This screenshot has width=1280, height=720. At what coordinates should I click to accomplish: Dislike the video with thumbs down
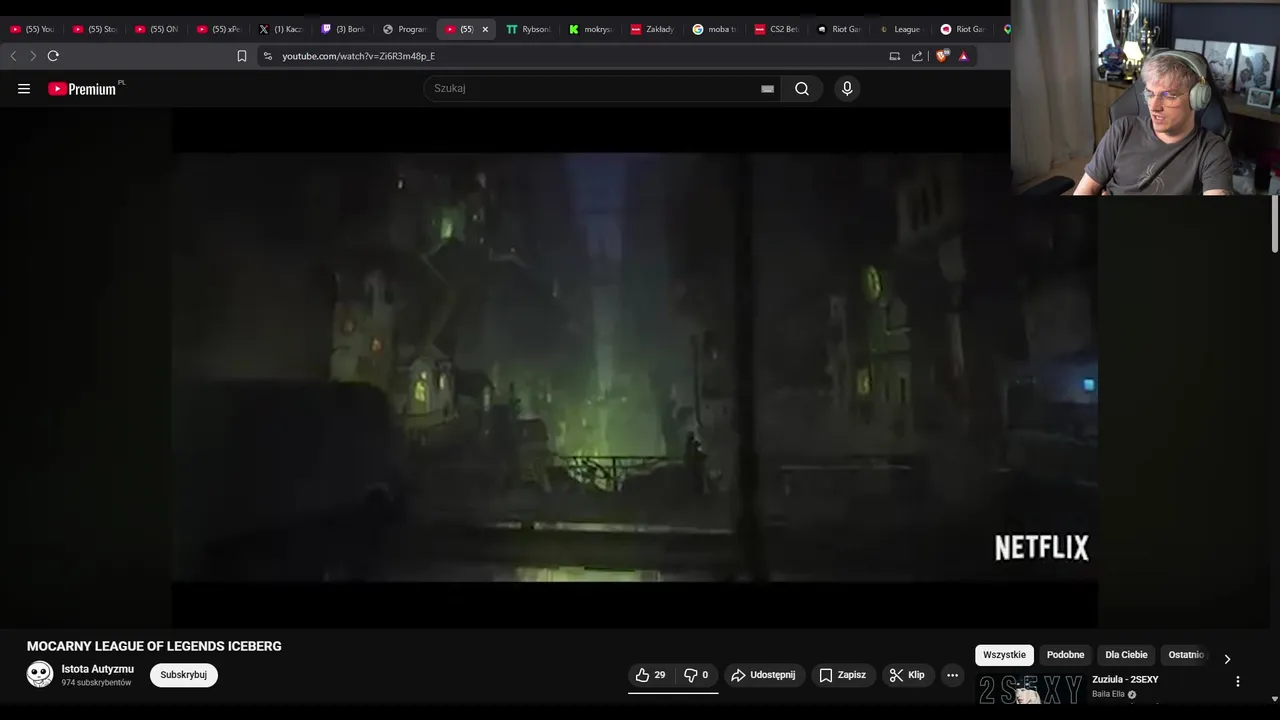coord(696,675)
